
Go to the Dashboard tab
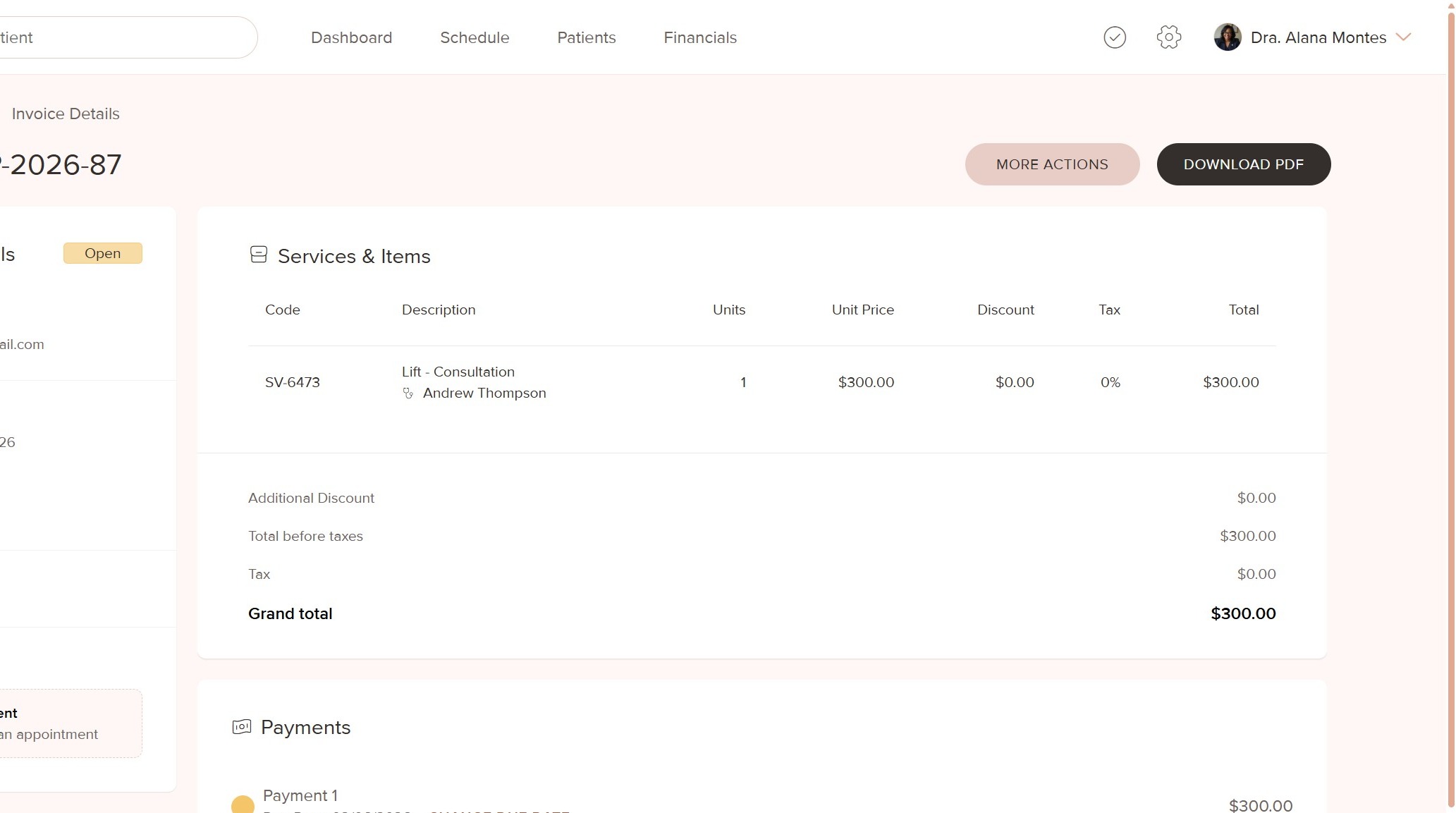(x=351, y=37)
